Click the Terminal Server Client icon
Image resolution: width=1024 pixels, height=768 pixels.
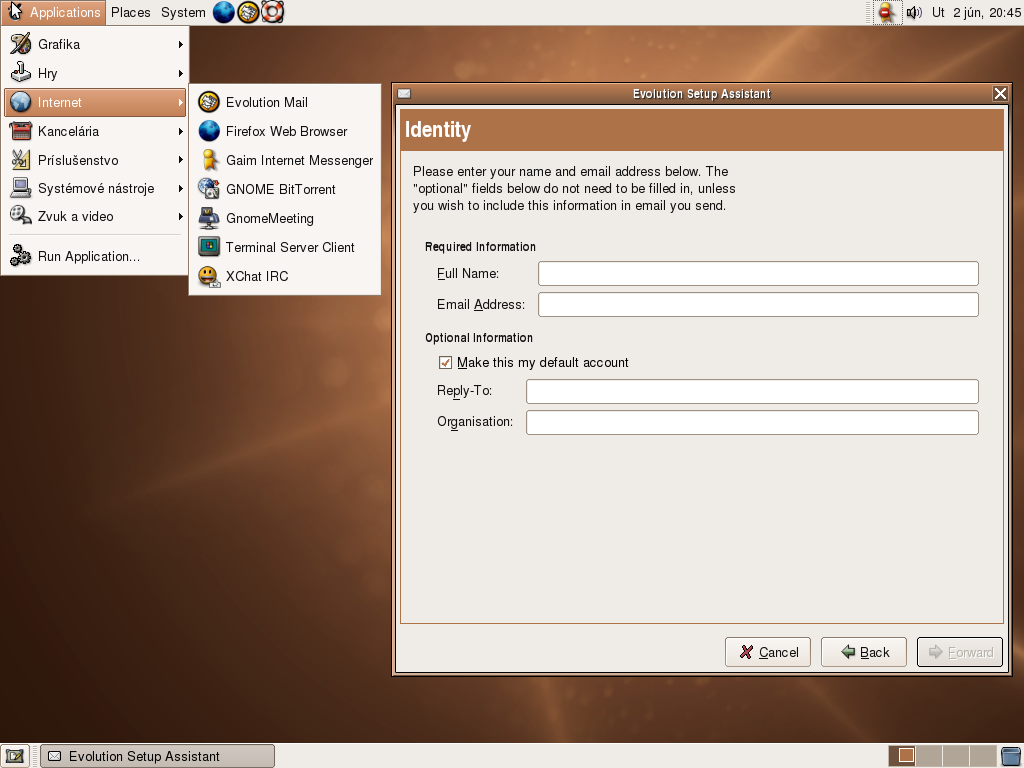point(209,247)
